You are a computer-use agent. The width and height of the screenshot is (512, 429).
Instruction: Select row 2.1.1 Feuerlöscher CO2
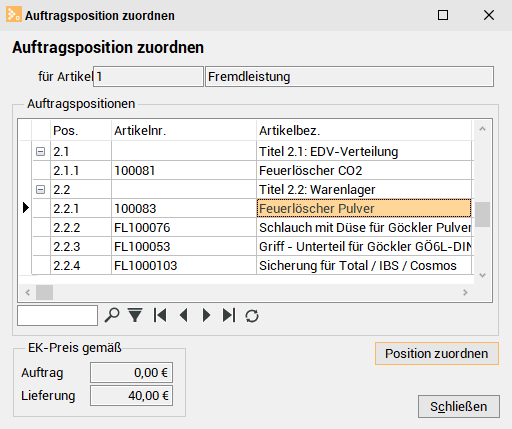click(x=252, y=171)
